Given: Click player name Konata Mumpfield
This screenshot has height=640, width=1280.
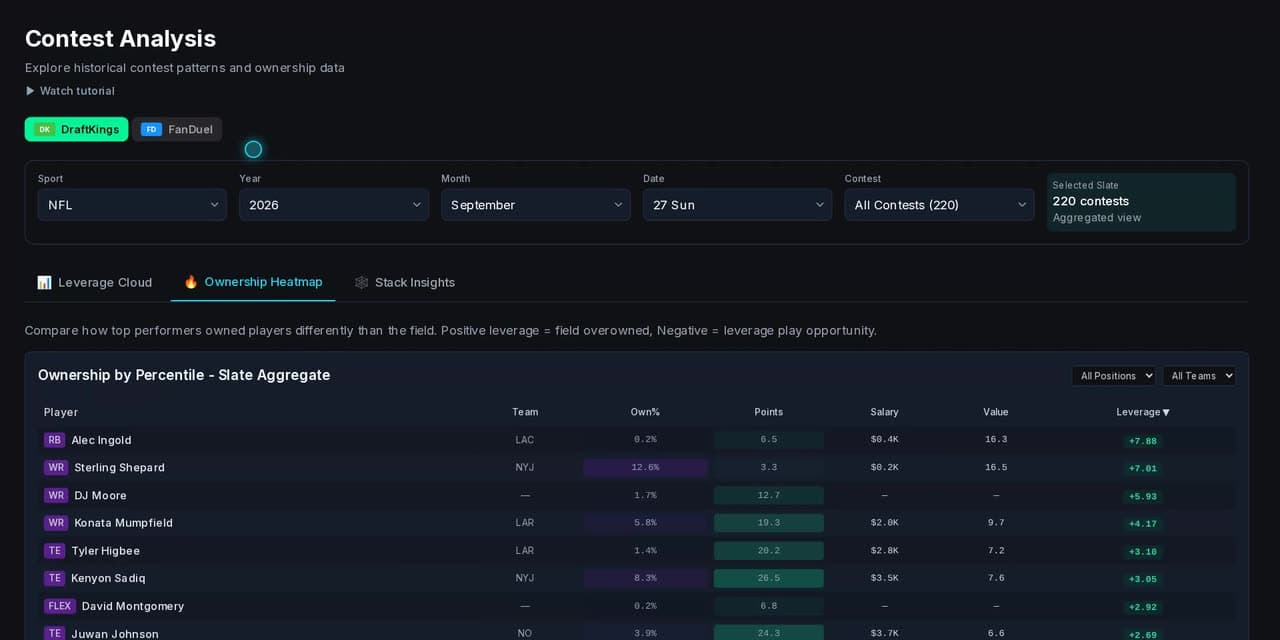Looking at the screenshot, I should coord(123,523).
